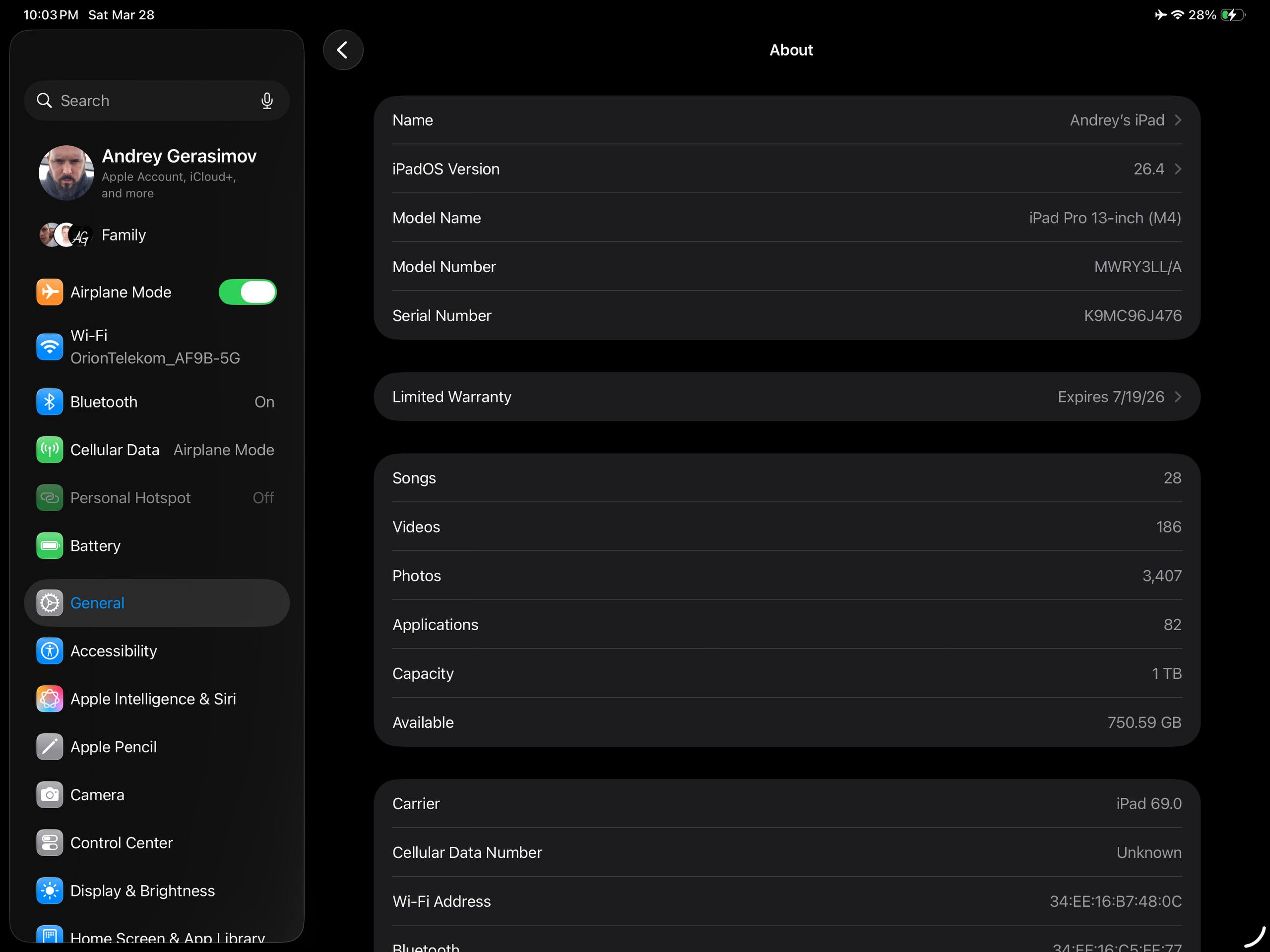This screenshot has width=1270, height=952.
Task: Click the green Battery icon
Action: (50, 546)
